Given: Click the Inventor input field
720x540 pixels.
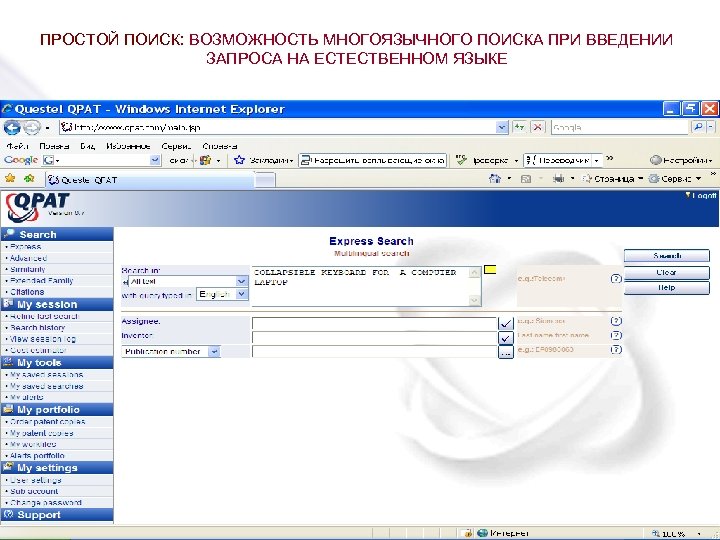Looking at the screenshot, I should click(374, 338).
